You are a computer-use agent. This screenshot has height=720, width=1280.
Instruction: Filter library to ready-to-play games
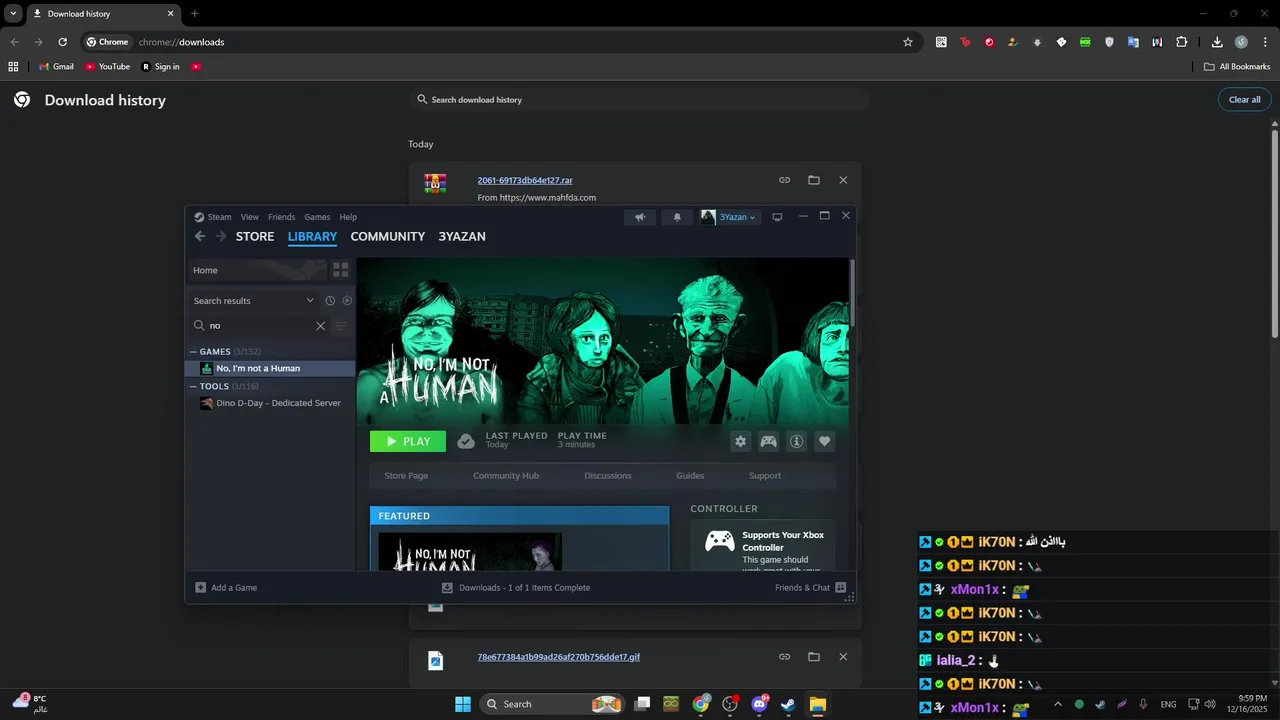[x=347, y=301]
